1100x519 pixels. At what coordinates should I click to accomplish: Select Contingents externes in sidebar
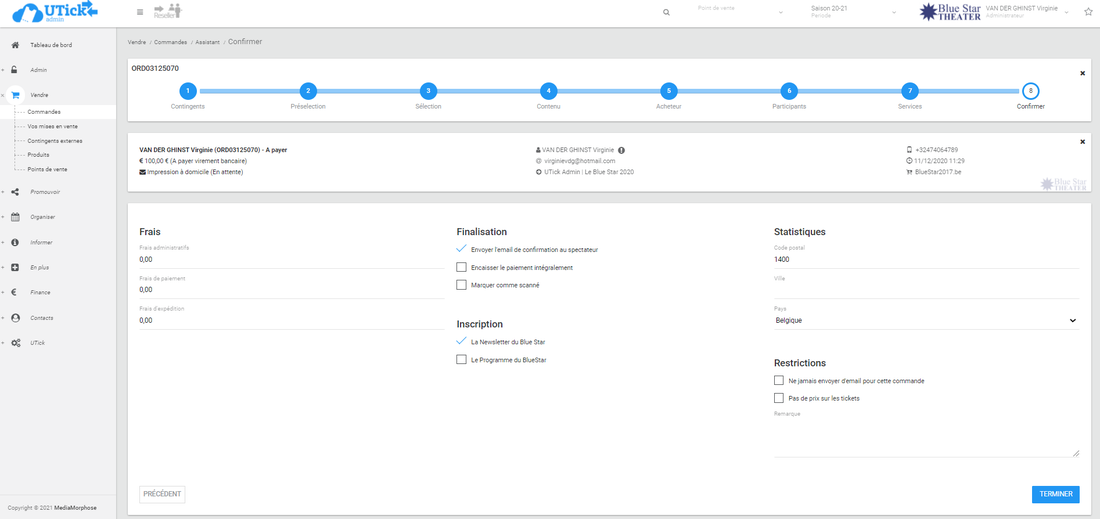54,141
